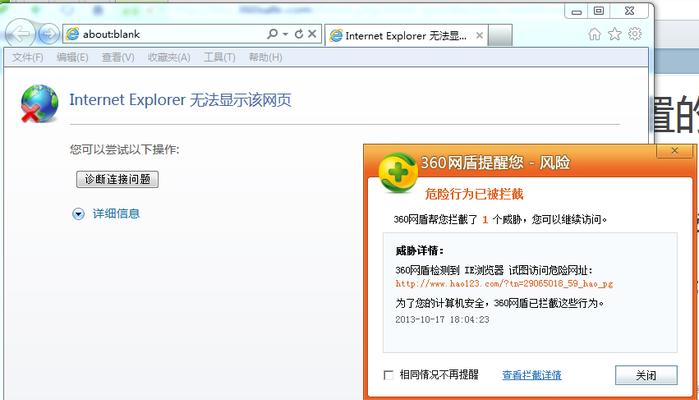Open the 收藏夹(A) menu
This screenshot has width=699, height=400.
(x=169, y=58)
